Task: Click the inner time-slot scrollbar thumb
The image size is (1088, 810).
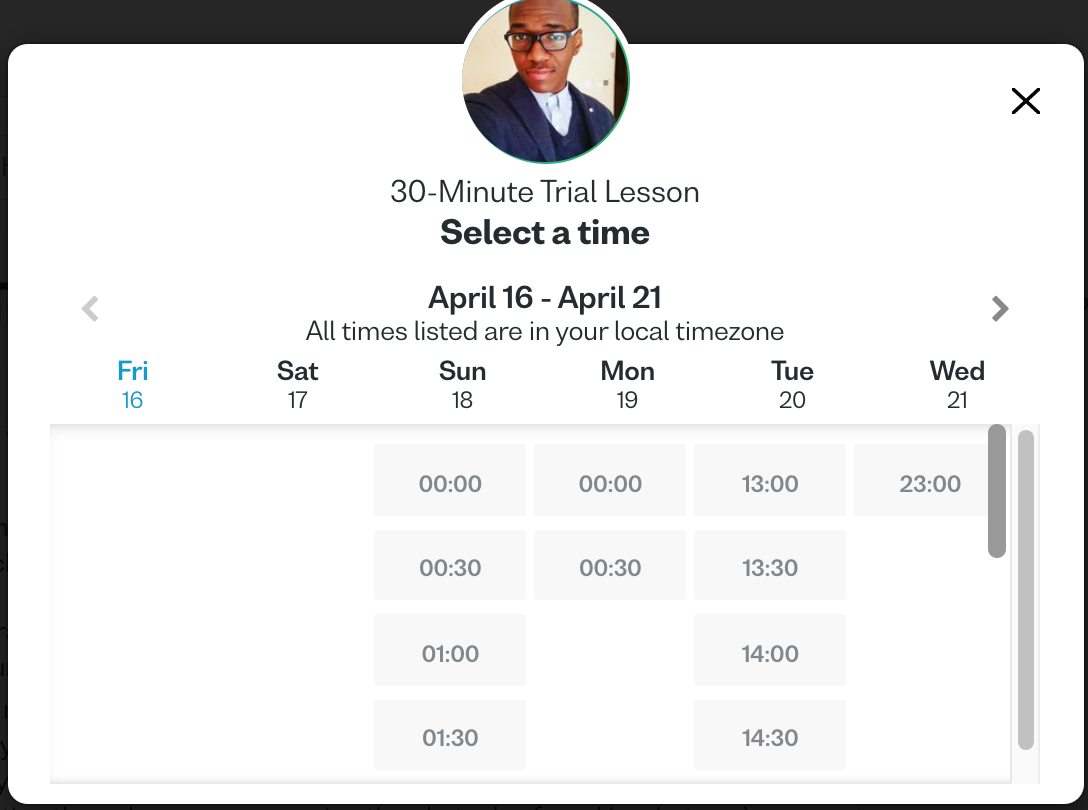Action: pyautogui.click(x=997, y=491)
